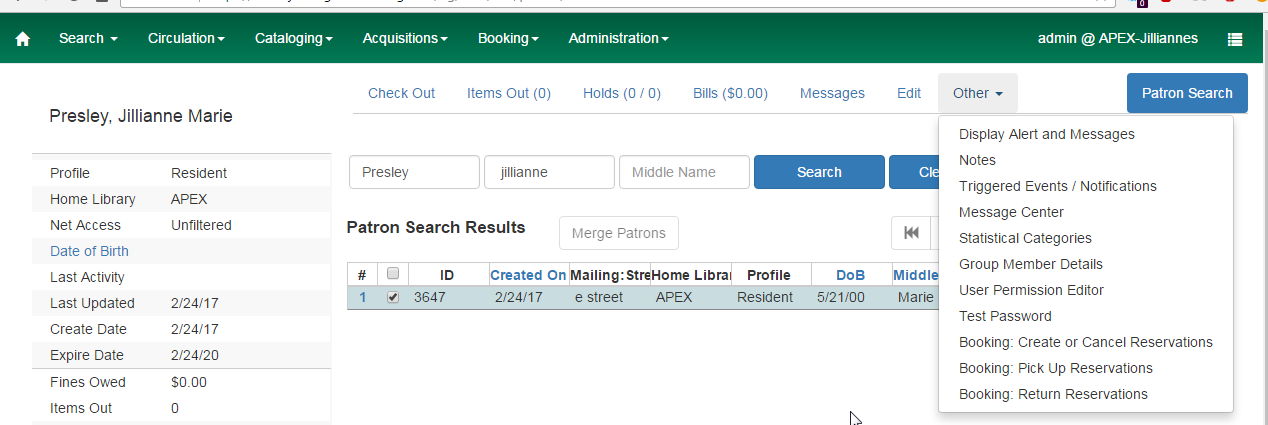
Task: Expand the Cataloging menu
Action: [x=294, y=38]
